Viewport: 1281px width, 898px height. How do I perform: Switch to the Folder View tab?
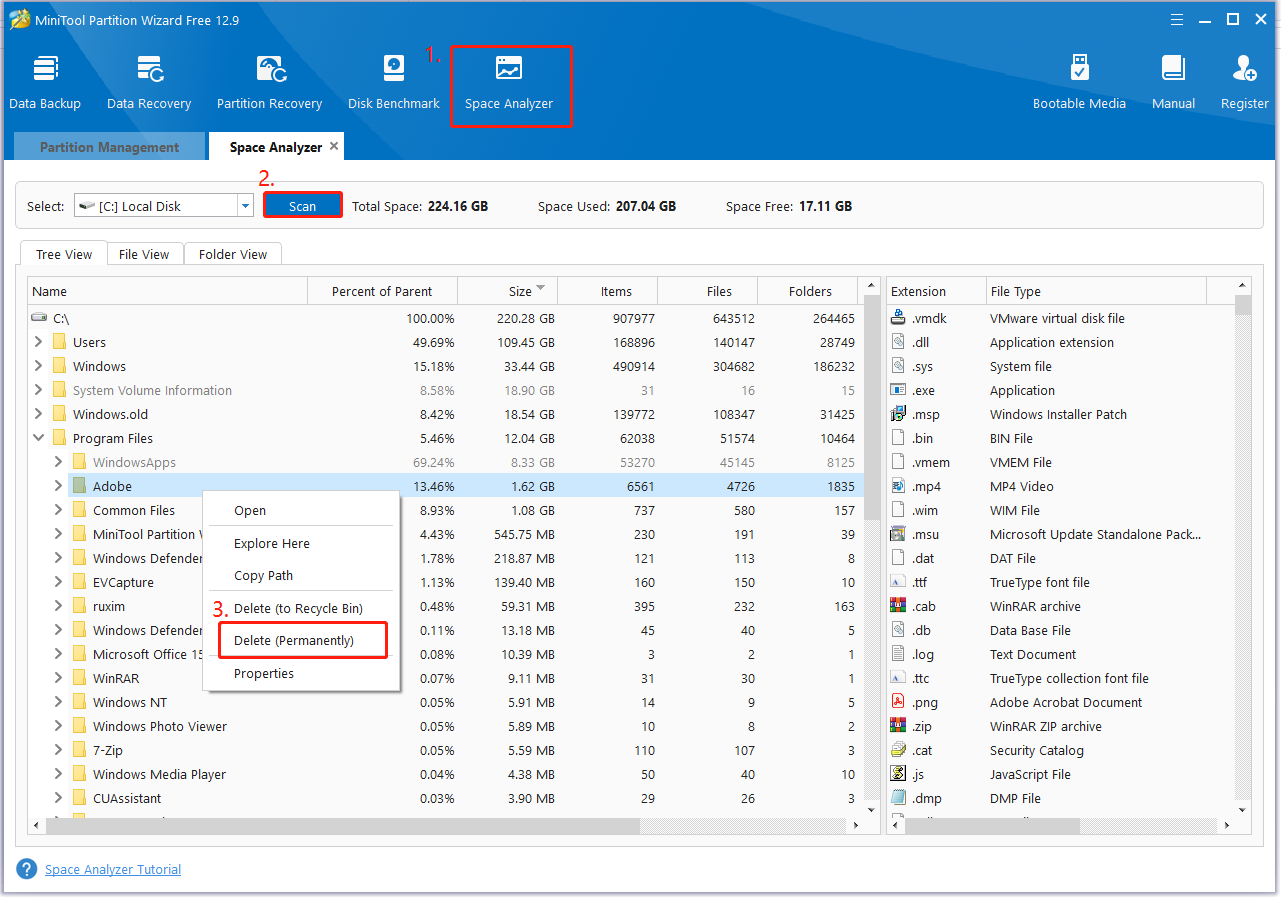pyautogui.click(x=233, y=254)
